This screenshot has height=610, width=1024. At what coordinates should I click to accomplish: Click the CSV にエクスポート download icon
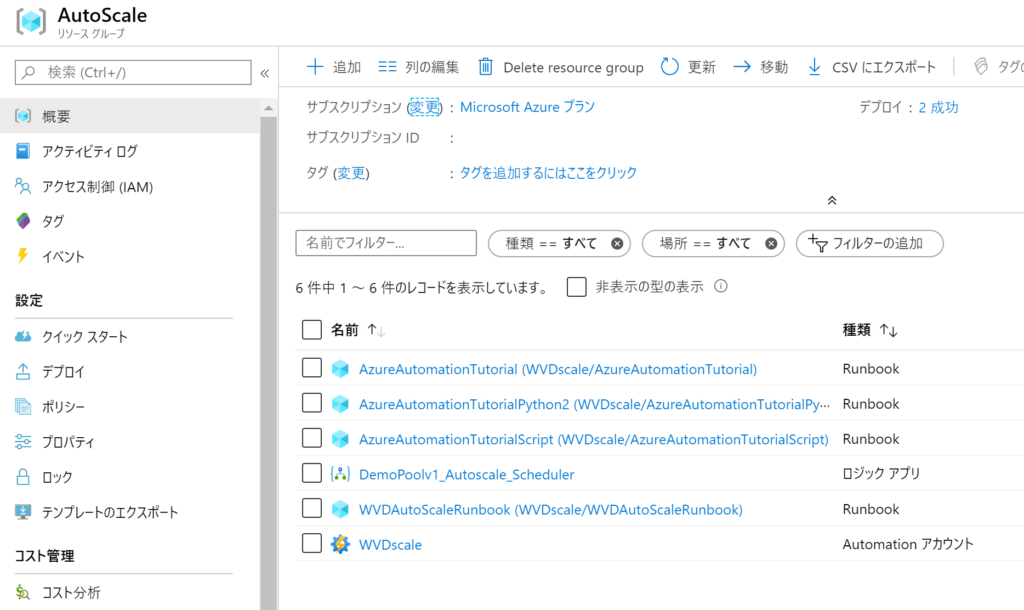click(x=814, y=67)
